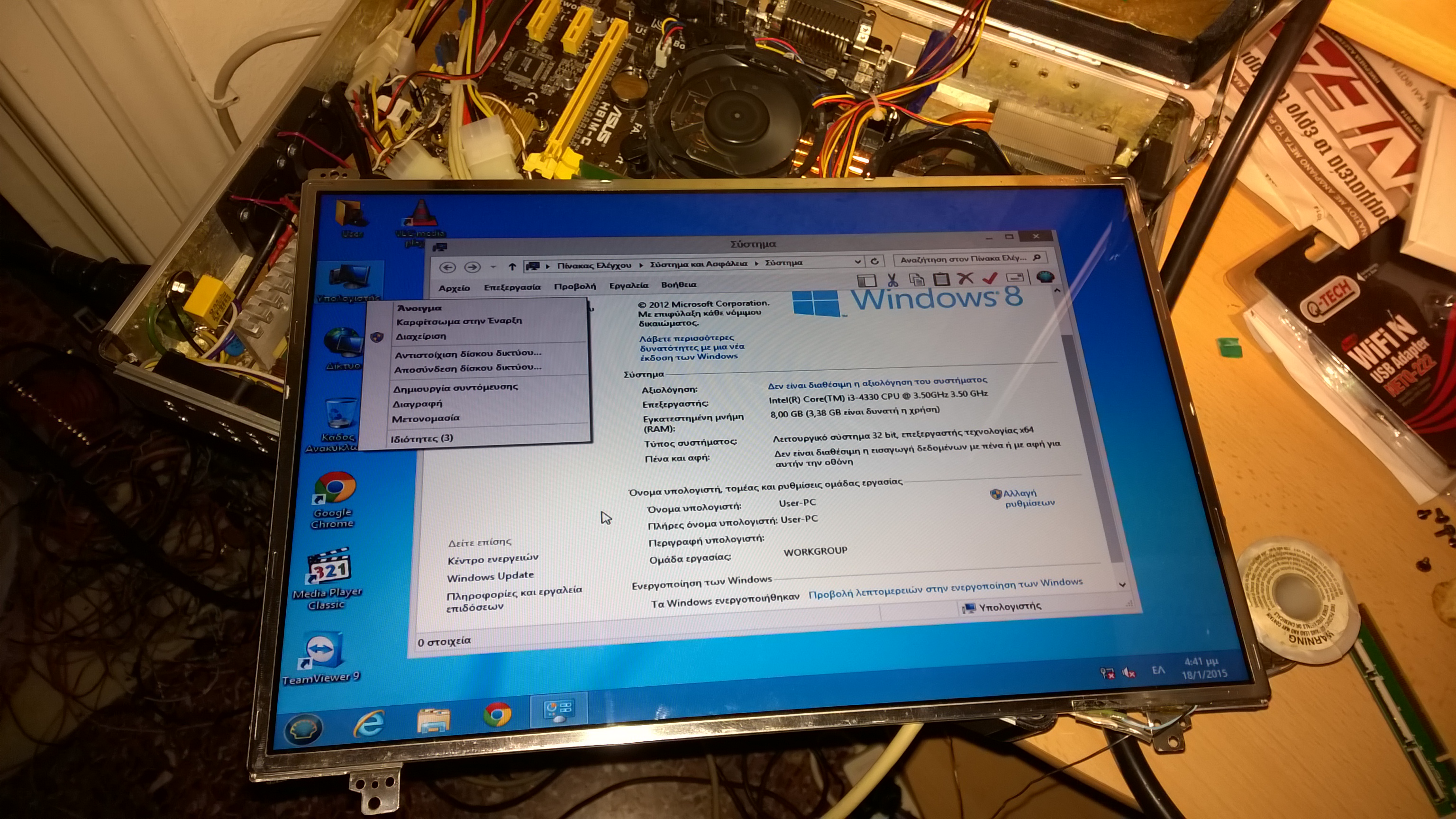Open Internet Explorer from the taskbar
The image size is (1456, 819).
coord(369,724)
